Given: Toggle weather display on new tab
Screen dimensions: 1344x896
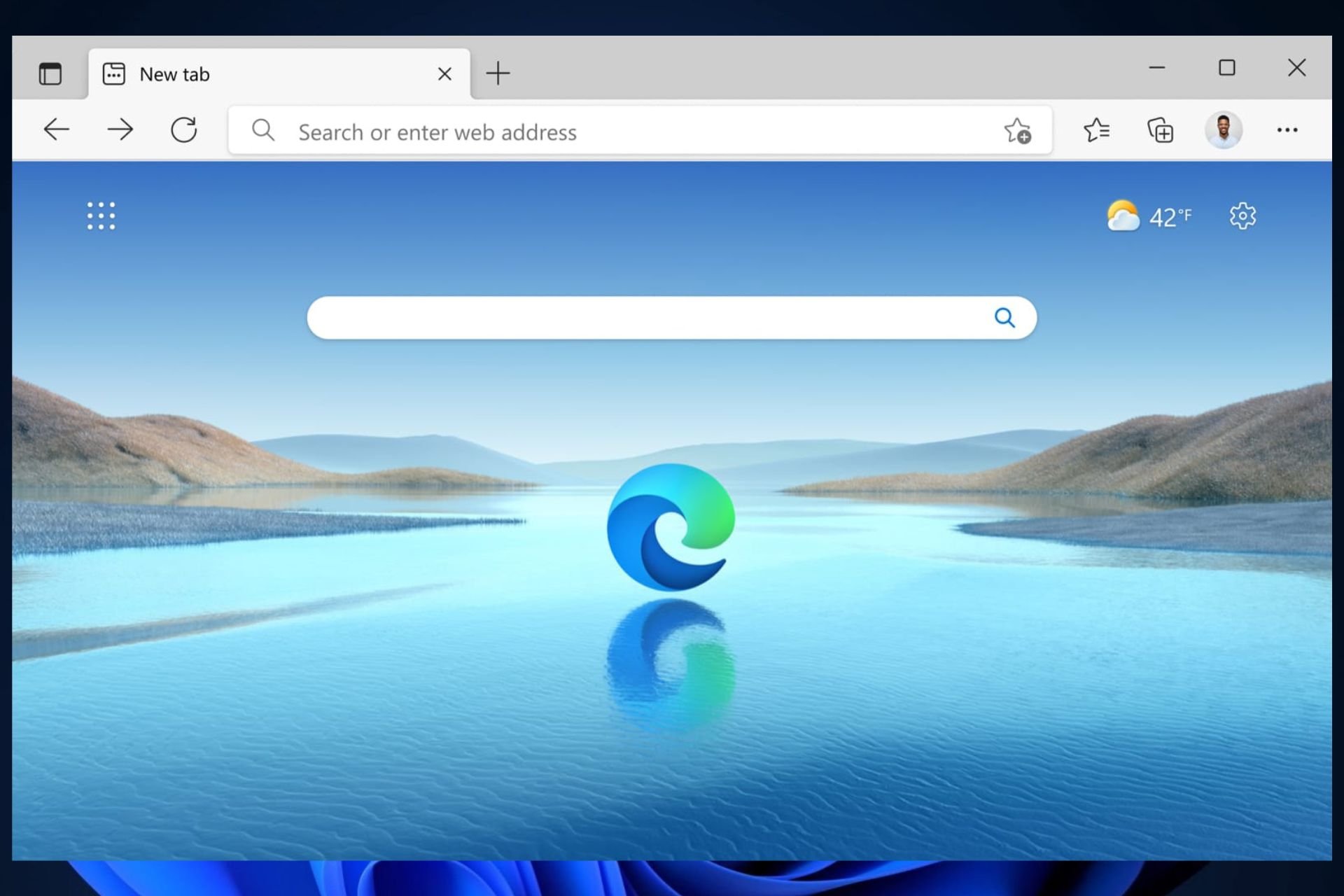Looking at the screenshot, I should point(1150,216).
